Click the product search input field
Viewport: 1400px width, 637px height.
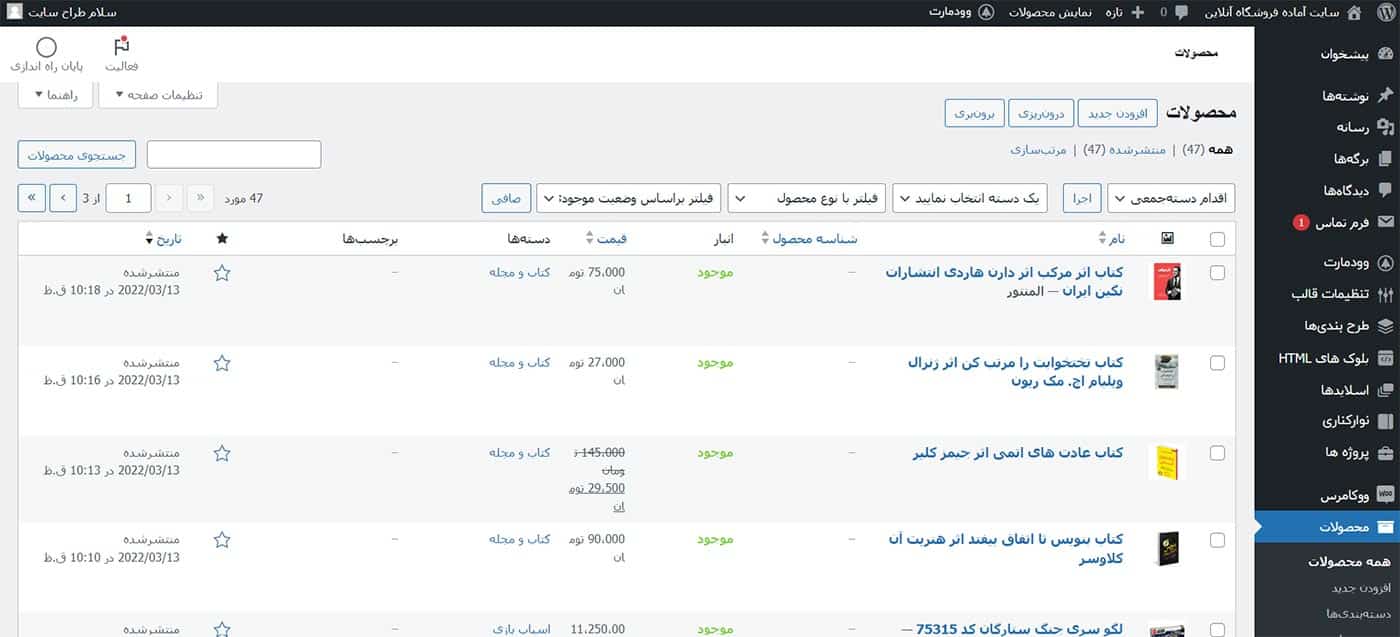pyautogui.click(x=234, y=155)
